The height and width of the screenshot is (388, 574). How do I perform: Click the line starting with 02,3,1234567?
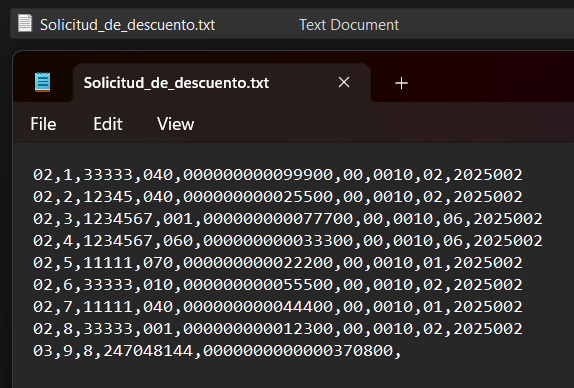(288, 219)
